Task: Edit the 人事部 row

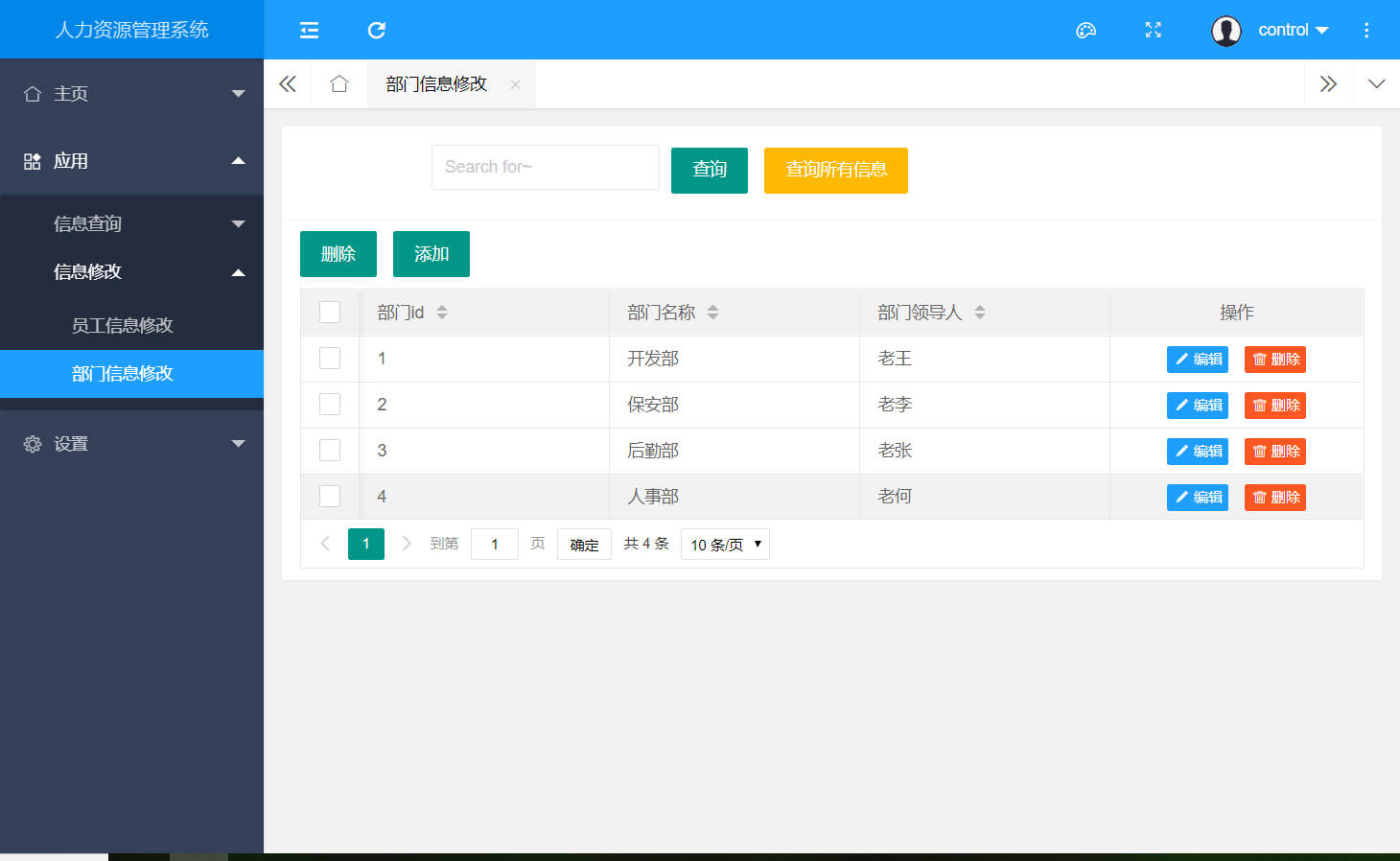Action: coord(1198,498)
